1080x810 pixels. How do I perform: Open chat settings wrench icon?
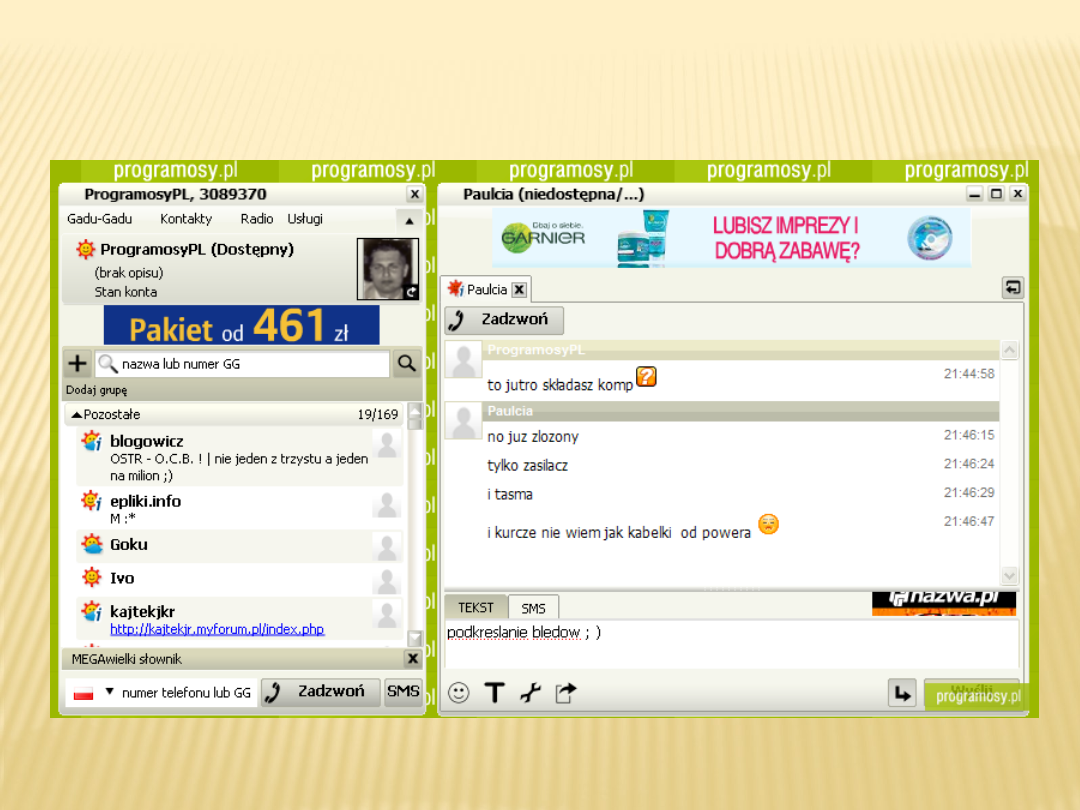(x=530, y=692)
